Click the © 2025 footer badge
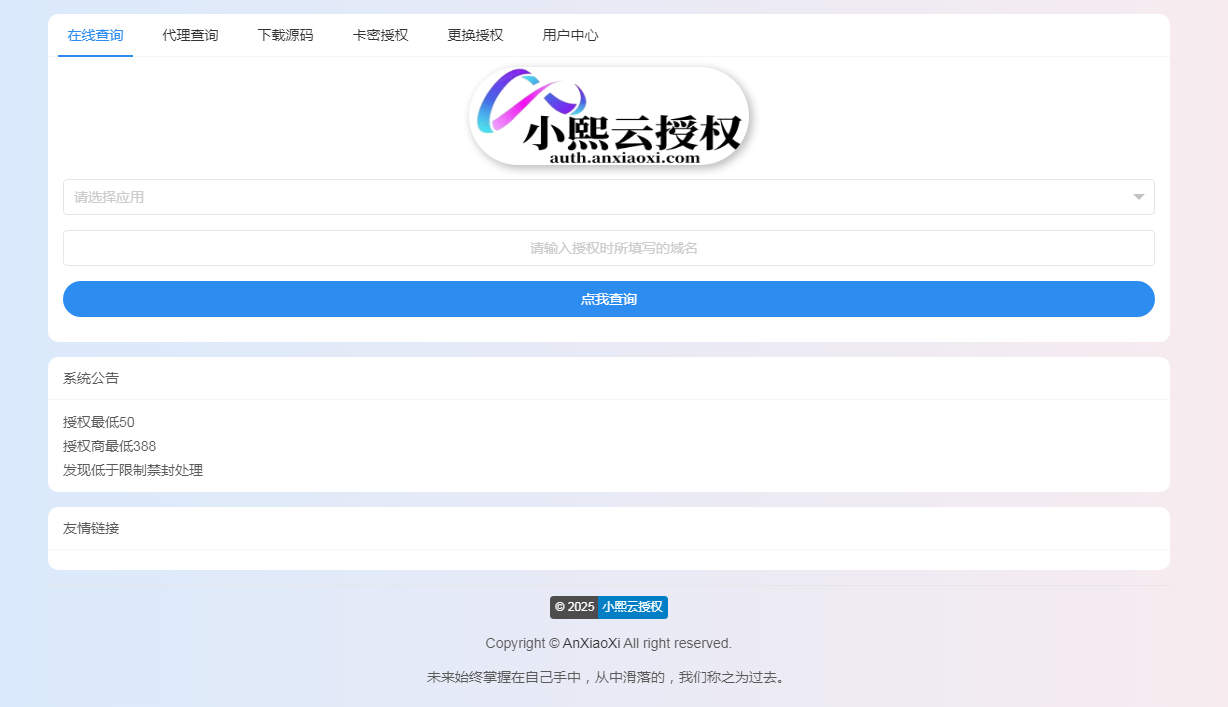 click(x=574, y=607)
